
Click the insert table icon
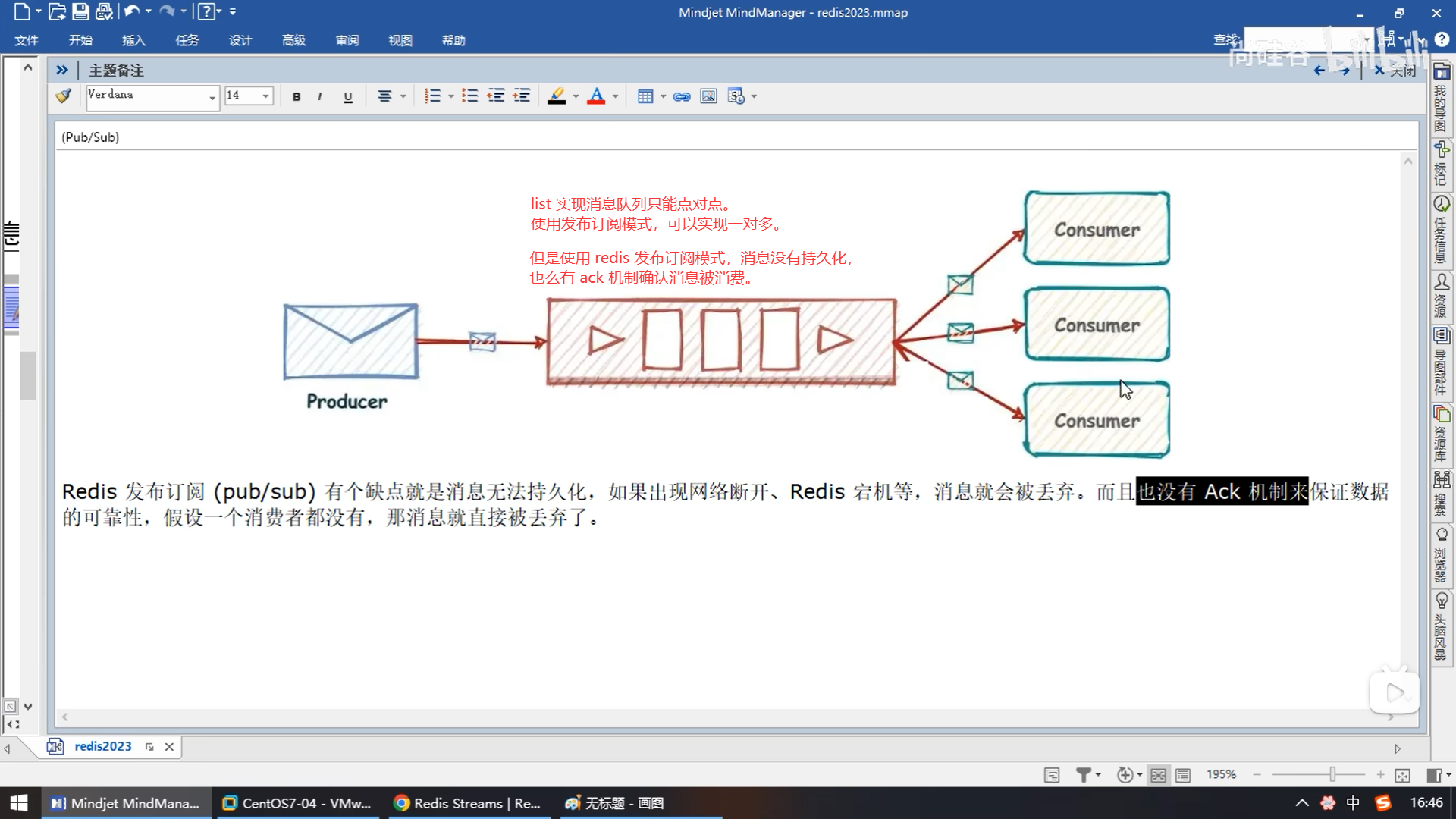(645, 96)
